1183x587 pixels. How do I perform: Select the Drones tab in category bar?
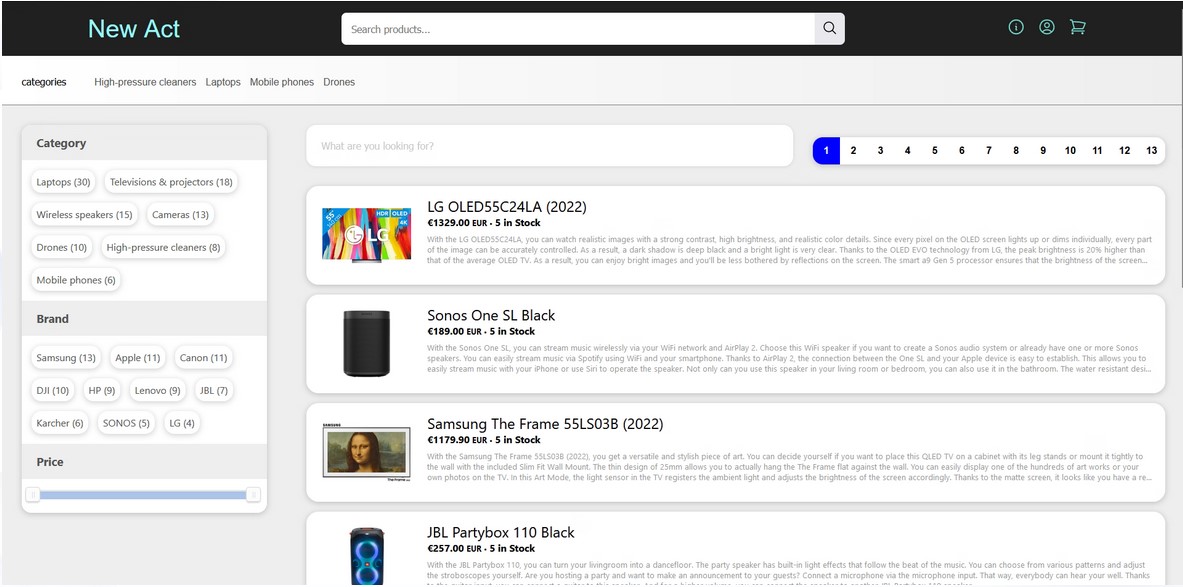339,82
